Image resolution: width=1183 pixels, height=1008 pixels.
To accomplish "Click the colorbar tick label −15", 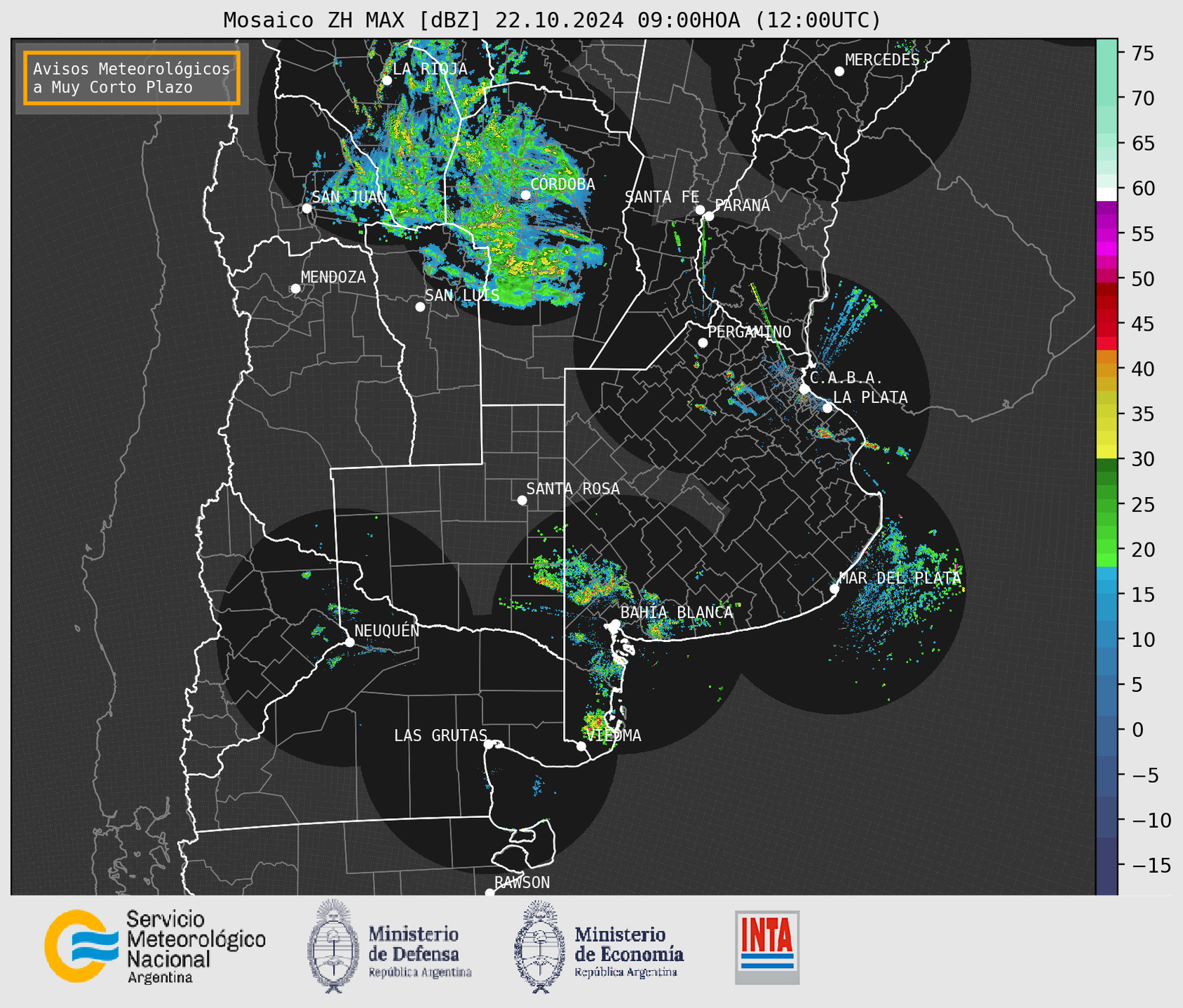I will pos(1151,865).
